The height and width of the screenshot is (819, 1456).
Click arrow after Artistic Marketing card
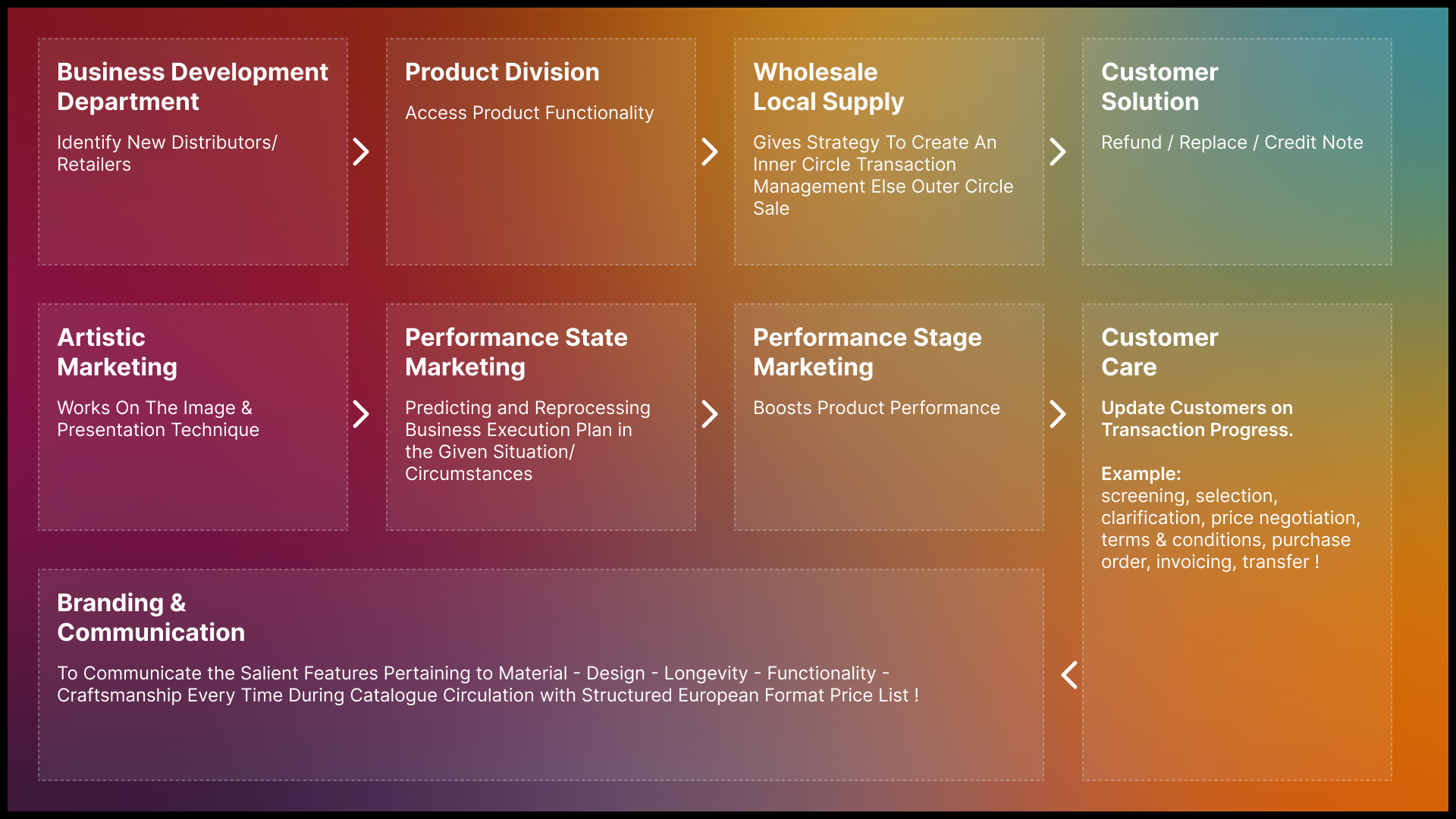(362, 414)
